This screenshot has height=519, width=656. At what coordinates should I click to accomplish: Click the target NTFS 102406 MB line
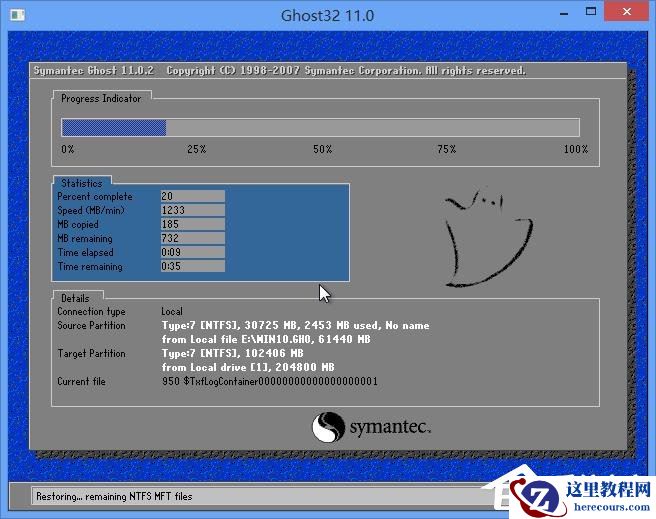[x=232, y=353]
